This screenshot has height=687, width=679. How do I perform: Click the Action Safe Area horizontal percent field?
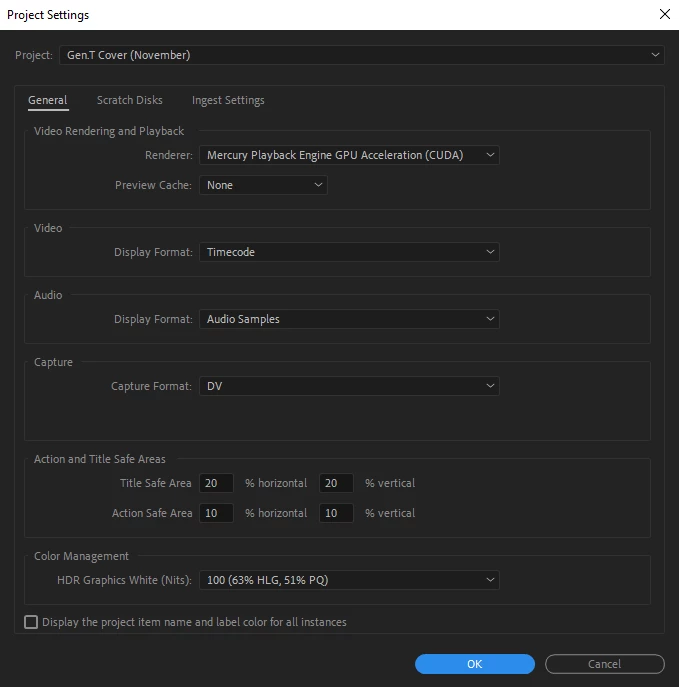pos(216,513)
